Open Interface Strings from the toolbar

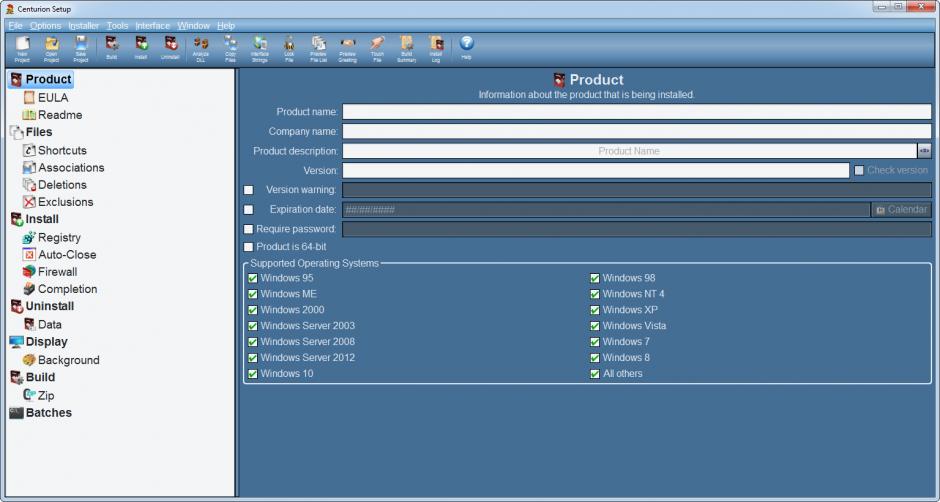pyautogui.click(x=260, y=49)
